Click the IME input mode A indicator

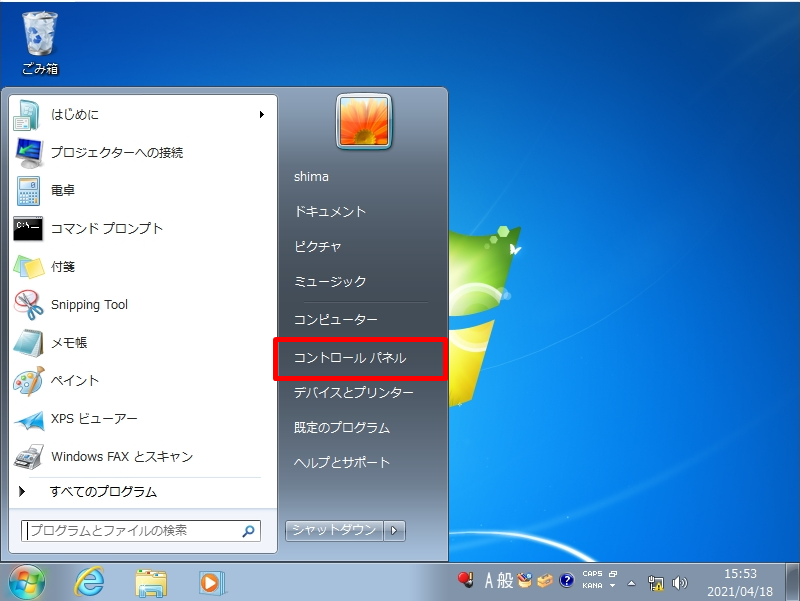coord(489,581)
